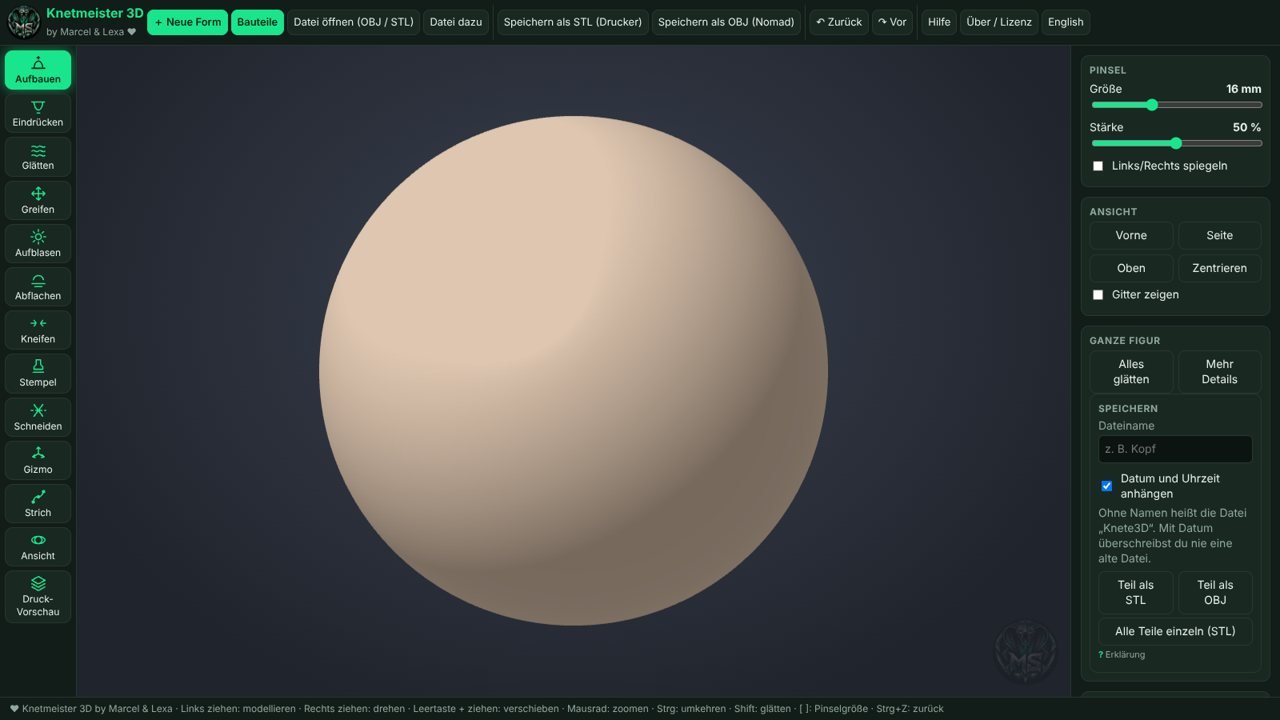Adjust the Größe brush size slider
This screenshot has width=1280, height=720.
coord(1176,105)
